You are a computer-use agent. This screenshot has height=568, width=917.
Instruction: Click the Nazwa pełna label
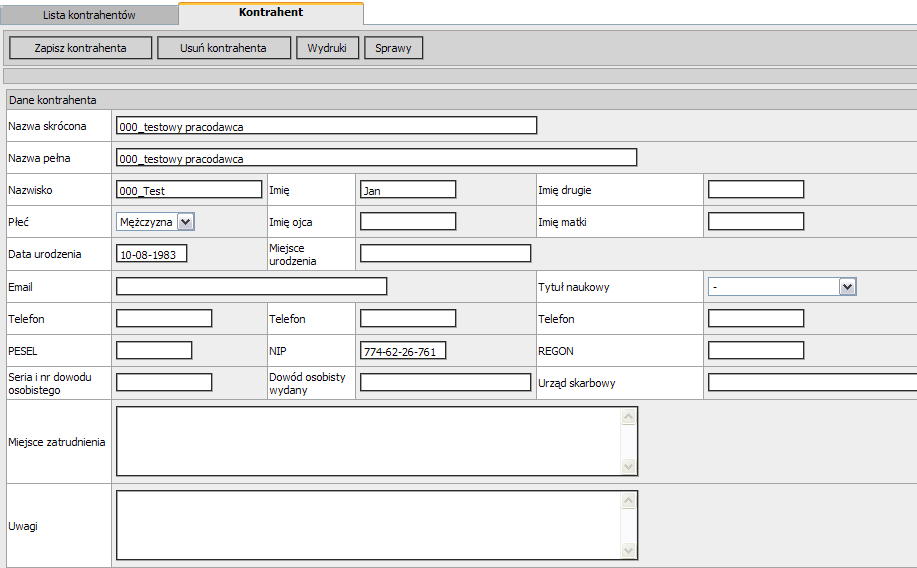[39, 159]
